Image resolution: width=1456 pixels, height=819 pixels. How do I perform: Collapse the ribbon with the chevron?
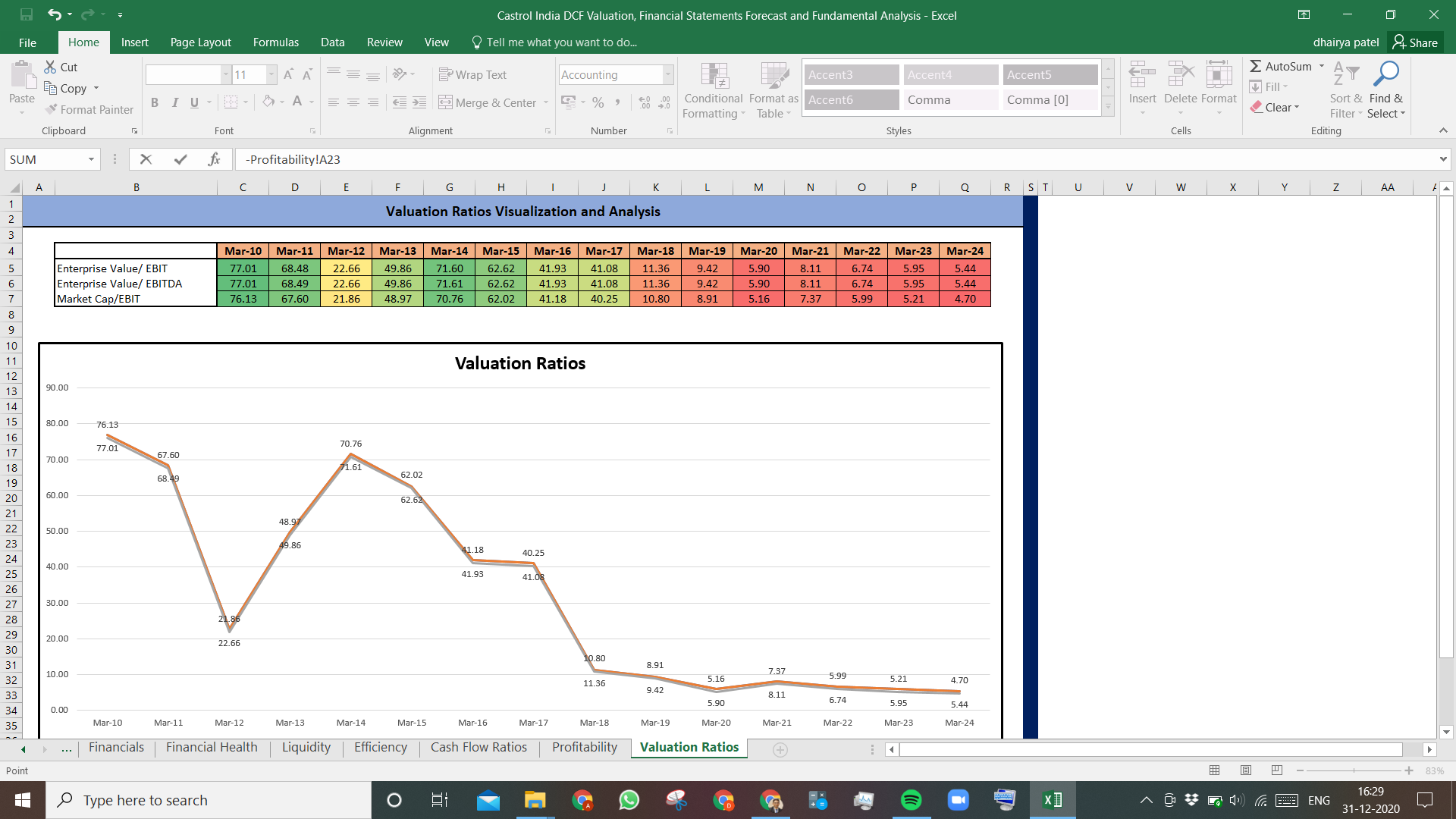(1443, 130)
